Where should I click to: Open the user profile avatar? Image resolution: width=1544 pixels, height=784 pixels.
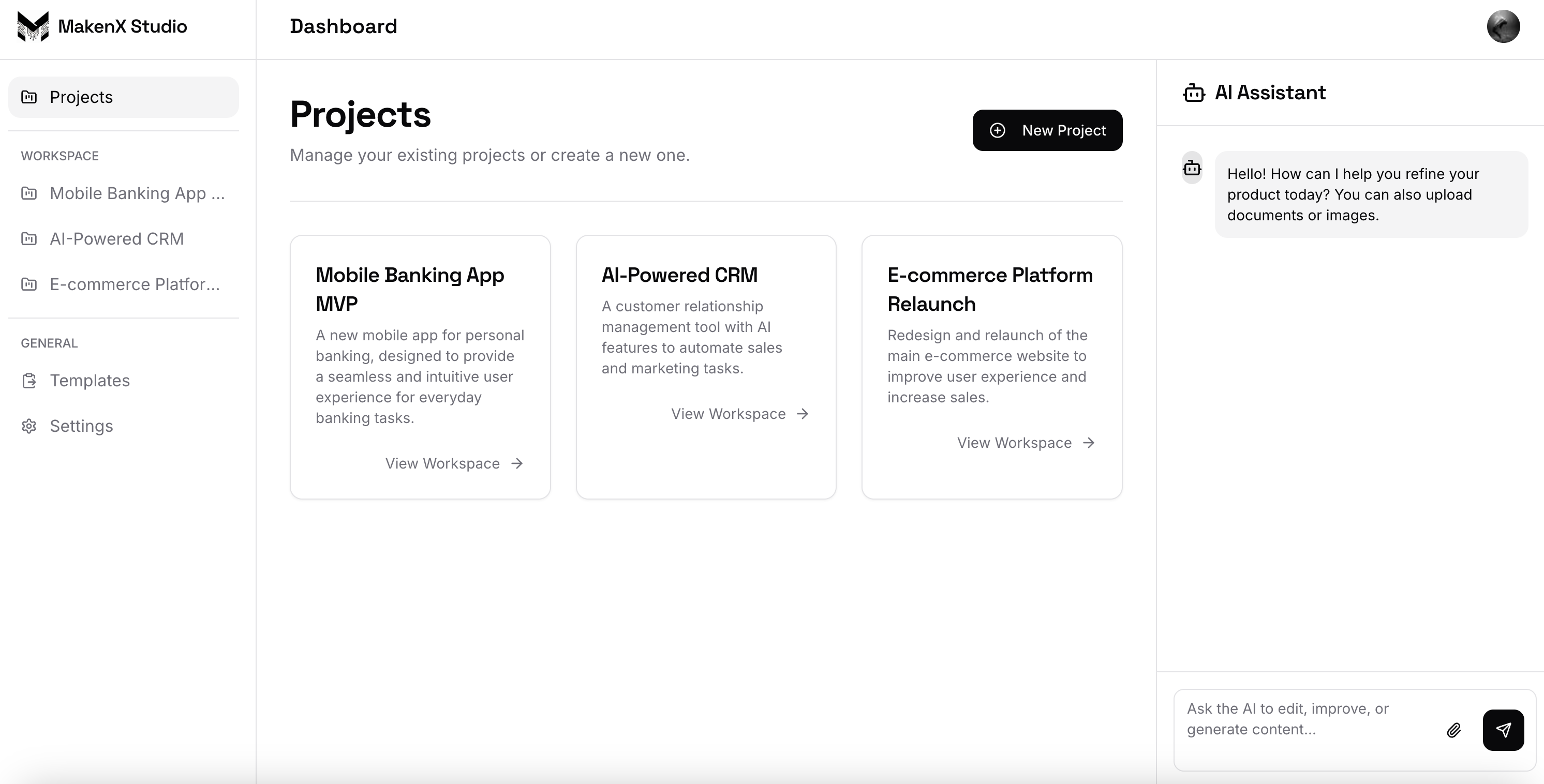1503,26
